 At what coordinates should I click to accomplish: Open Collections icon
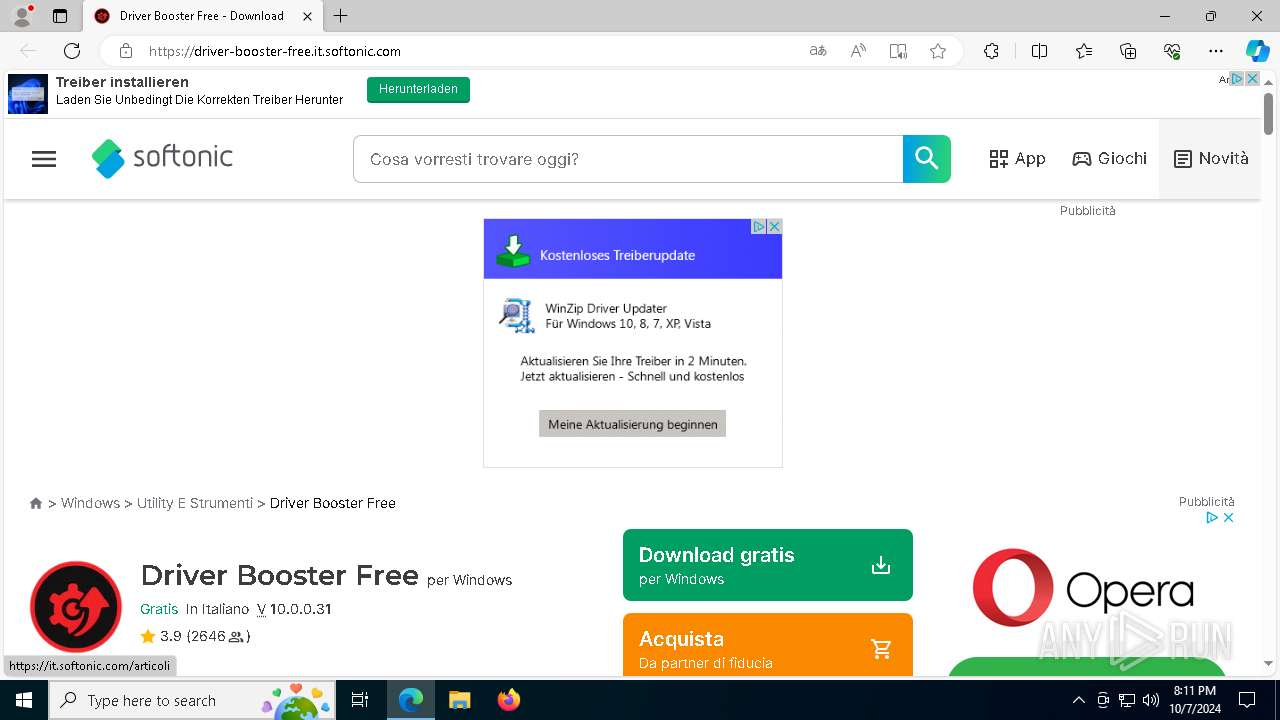(x=1128, y=51)
